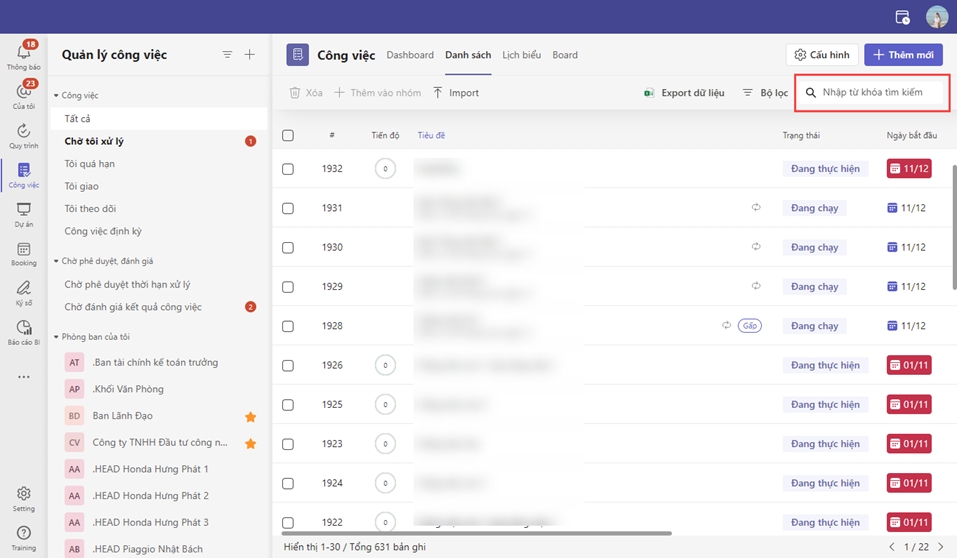Switch to the Lịch biểu tab
This screenshot has width=957, height=558.
[520, 55]
